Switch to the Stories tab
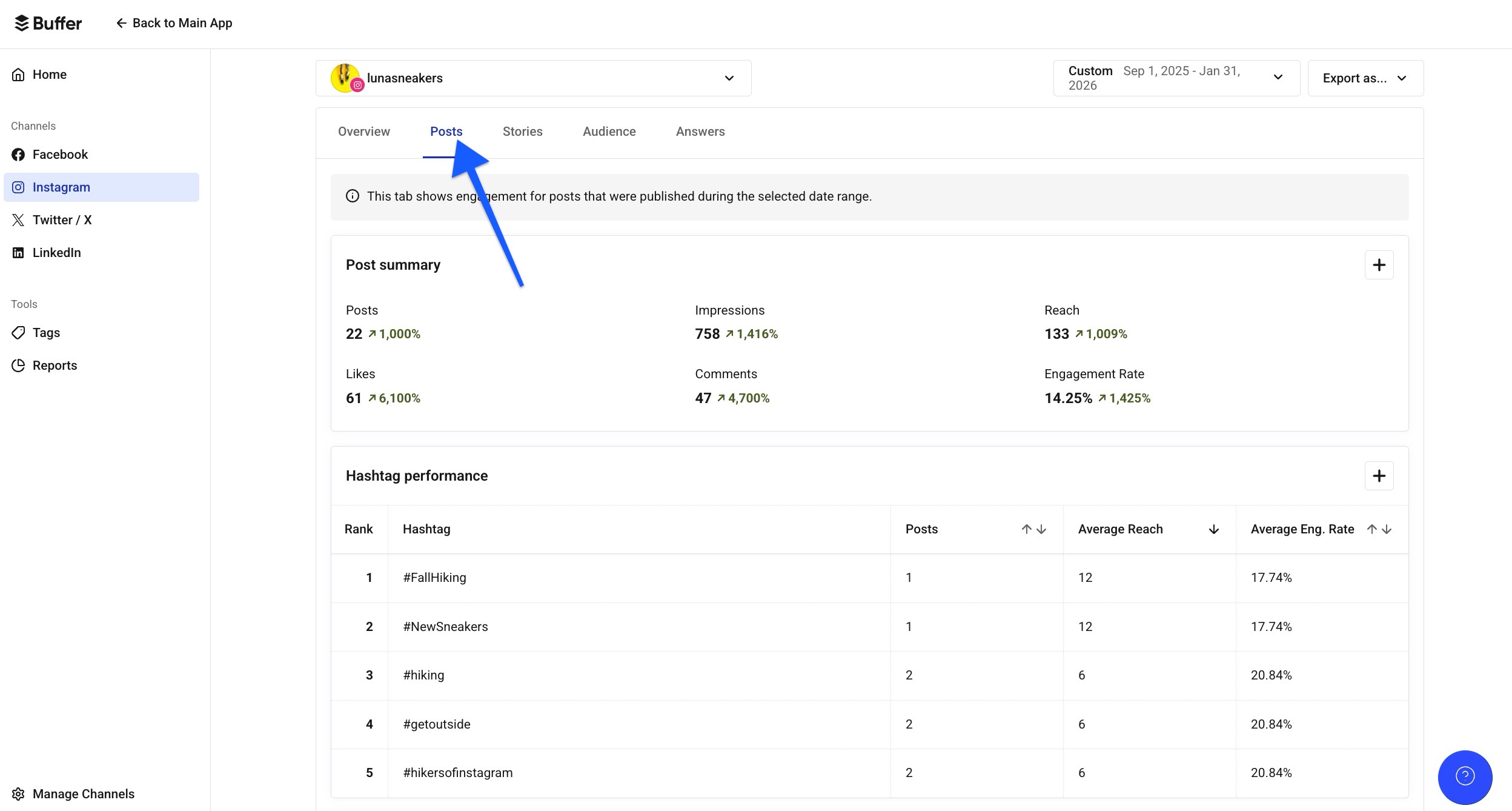This screenshot has height=811, width=1512. coord(523,132)
